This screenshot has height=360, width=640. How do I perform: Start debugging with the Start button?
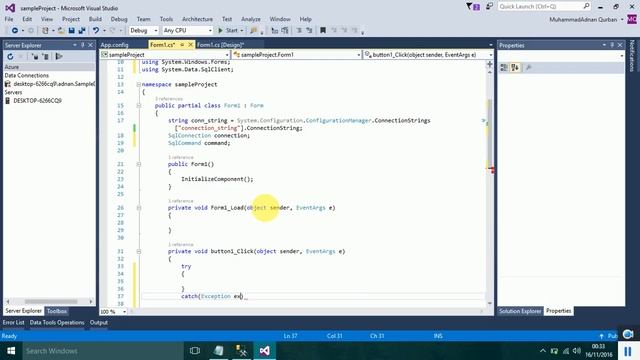click(228, 31)
